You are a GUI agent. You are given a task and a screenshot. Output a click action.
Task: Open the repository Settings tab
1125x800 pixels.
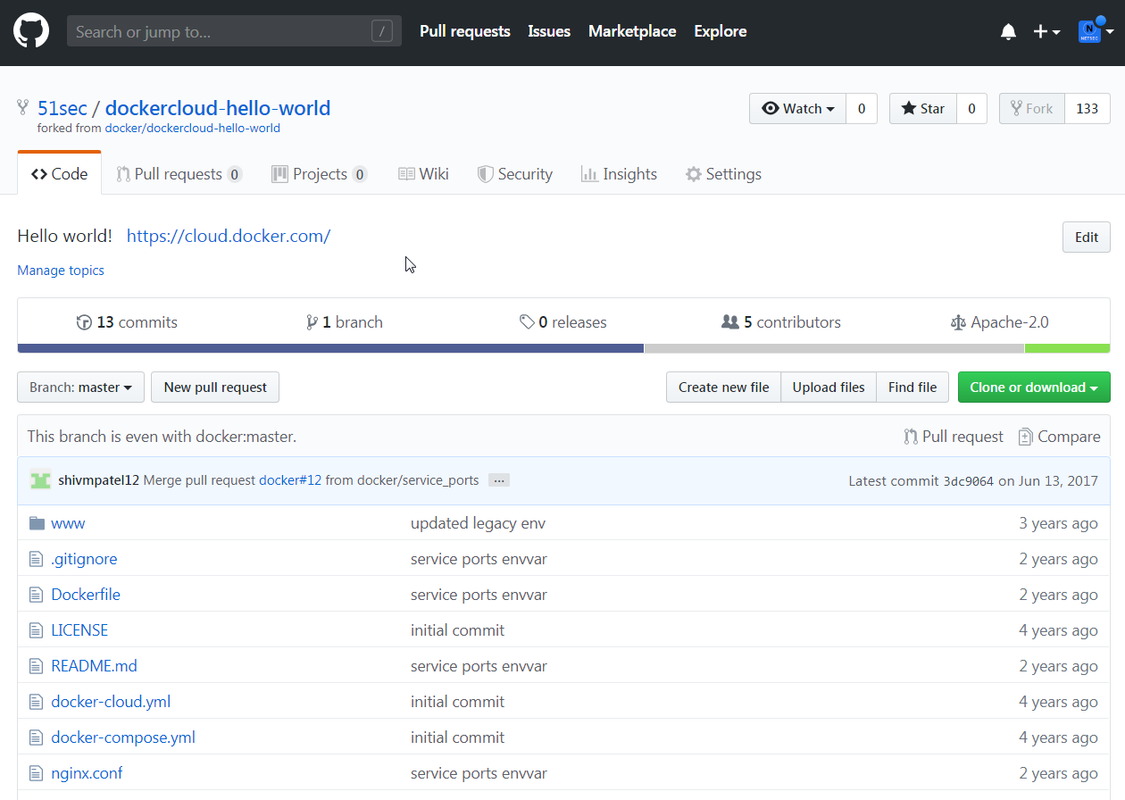coord(723,174)
